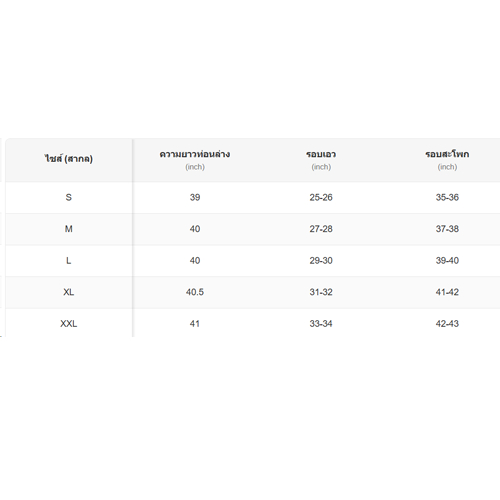Select the L size row label

point(69,261)
